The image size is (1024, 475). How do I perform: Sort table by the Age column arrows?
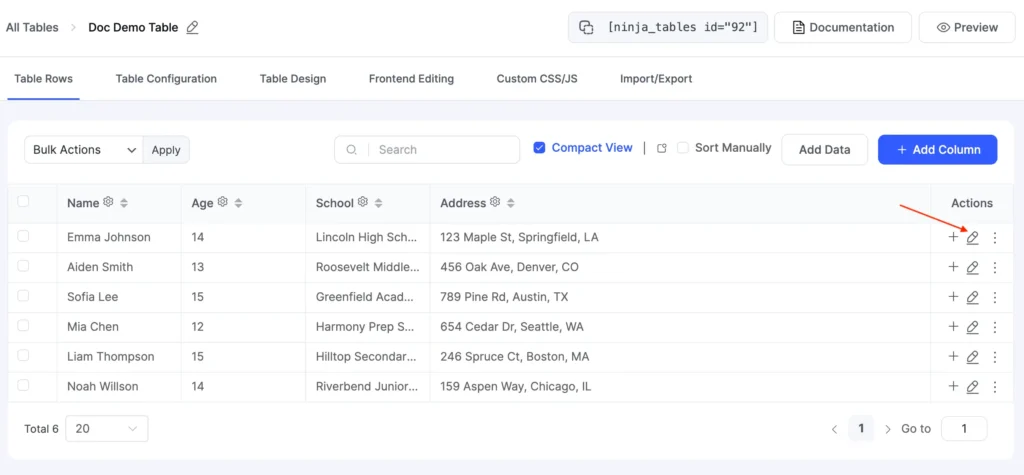point(238,203)
